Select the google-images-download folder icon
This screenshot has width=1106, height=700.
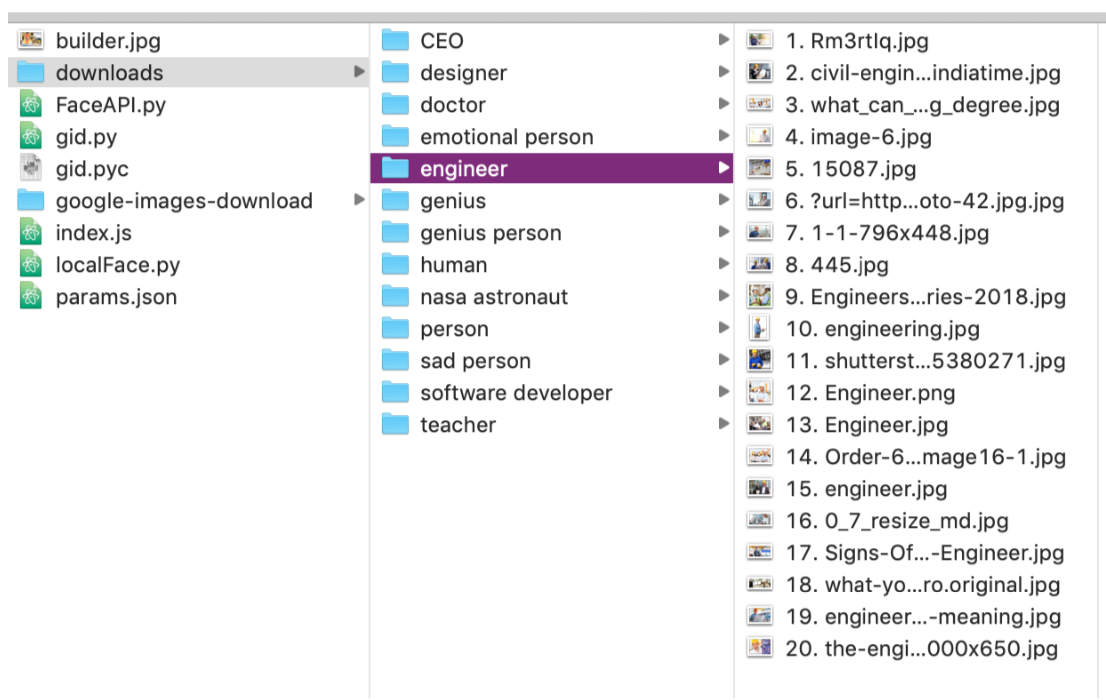30,200
